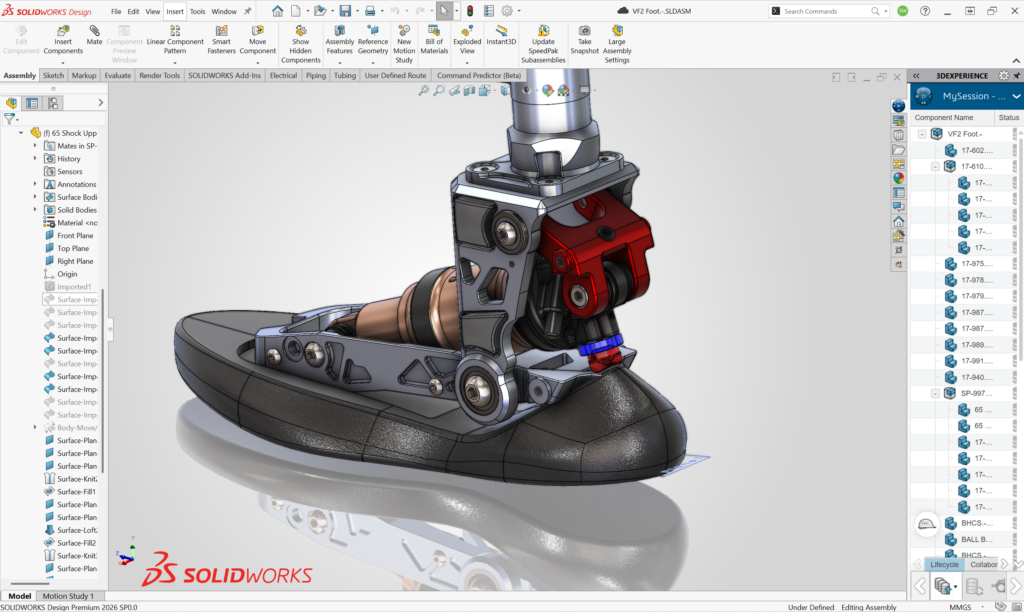Open the File menu
Screen dimensions: 1024x612
point(116,12)
